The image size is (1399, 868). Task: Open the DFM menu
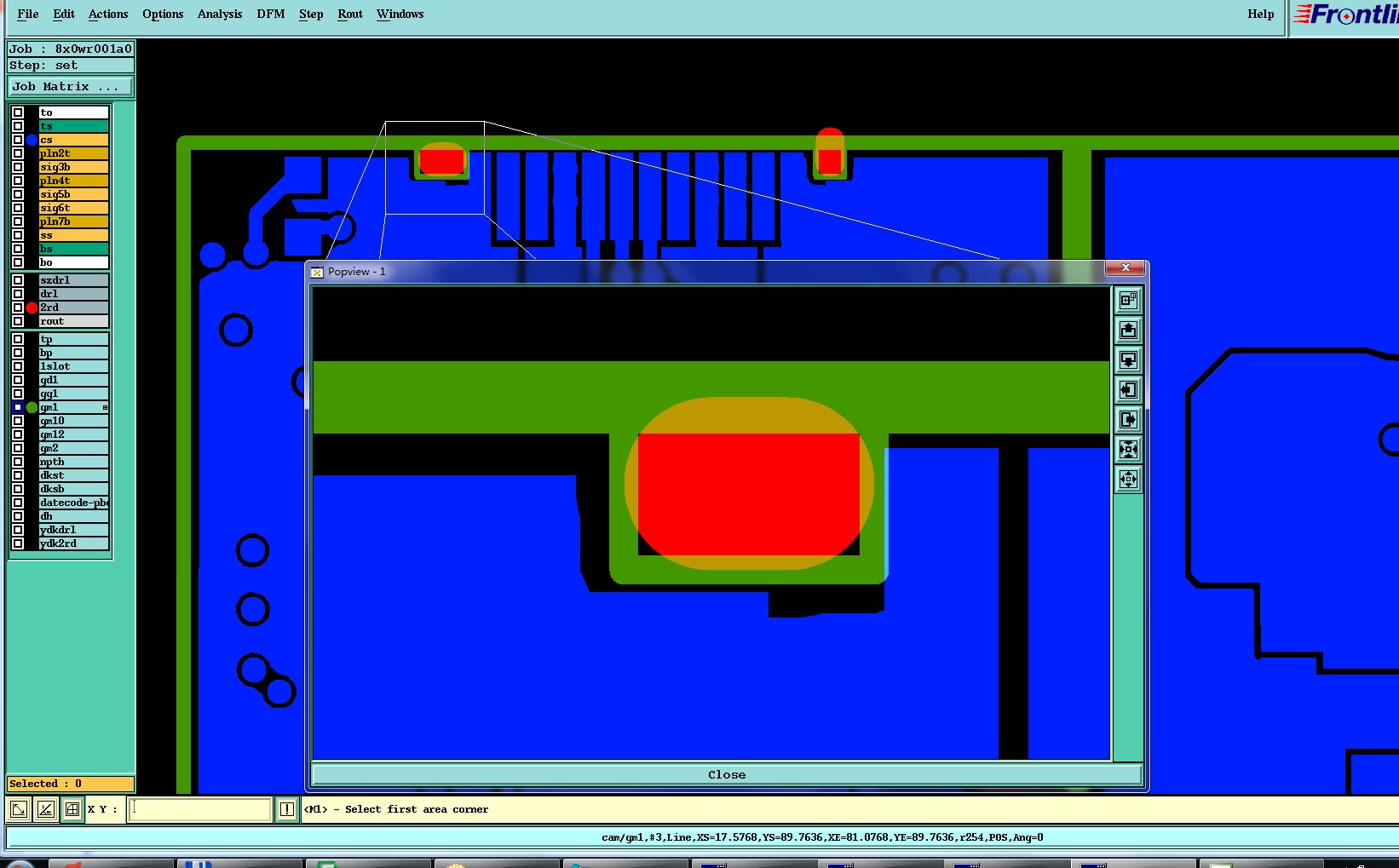coord(271,14)
